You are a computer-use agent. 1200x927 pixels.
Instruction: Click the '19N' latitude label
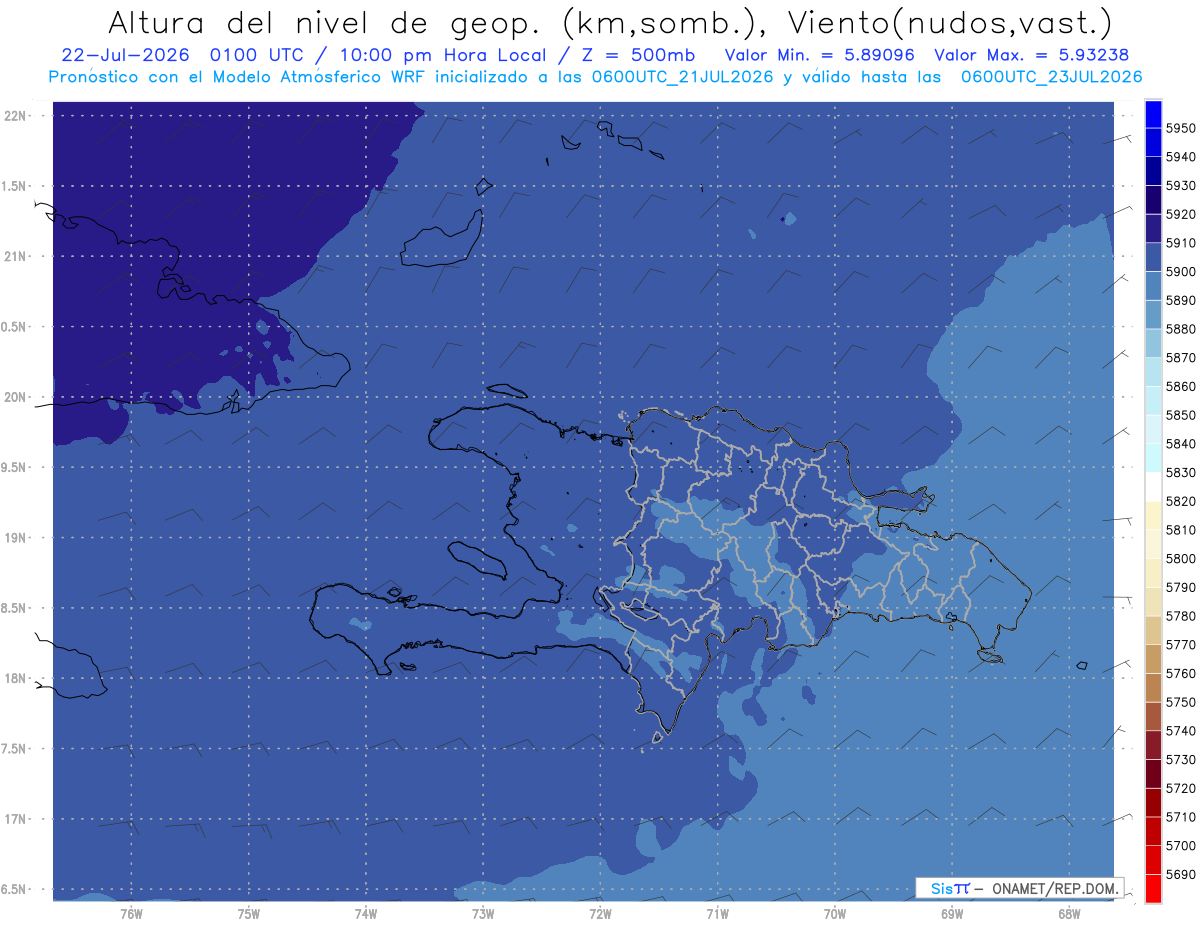click(x=16, y=537)
